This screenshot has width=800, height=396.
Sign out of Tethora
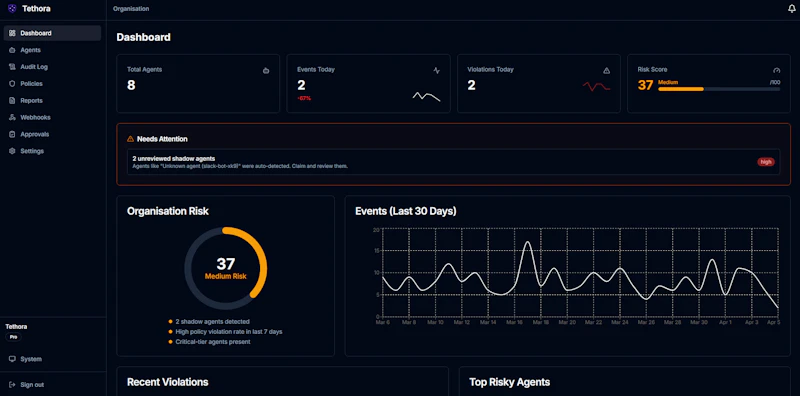point(53,385)
